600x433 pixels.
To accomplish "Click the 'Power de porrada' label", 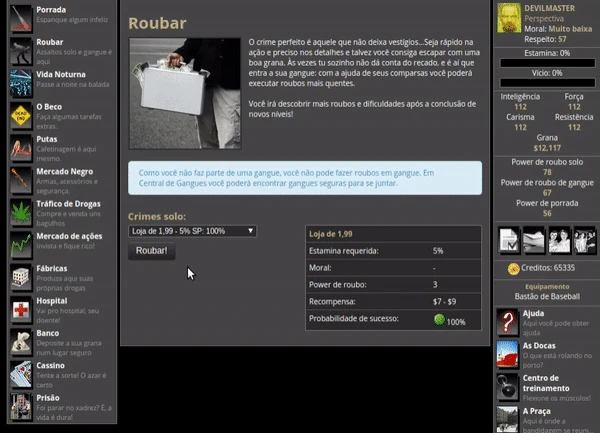I will point(547,203).
